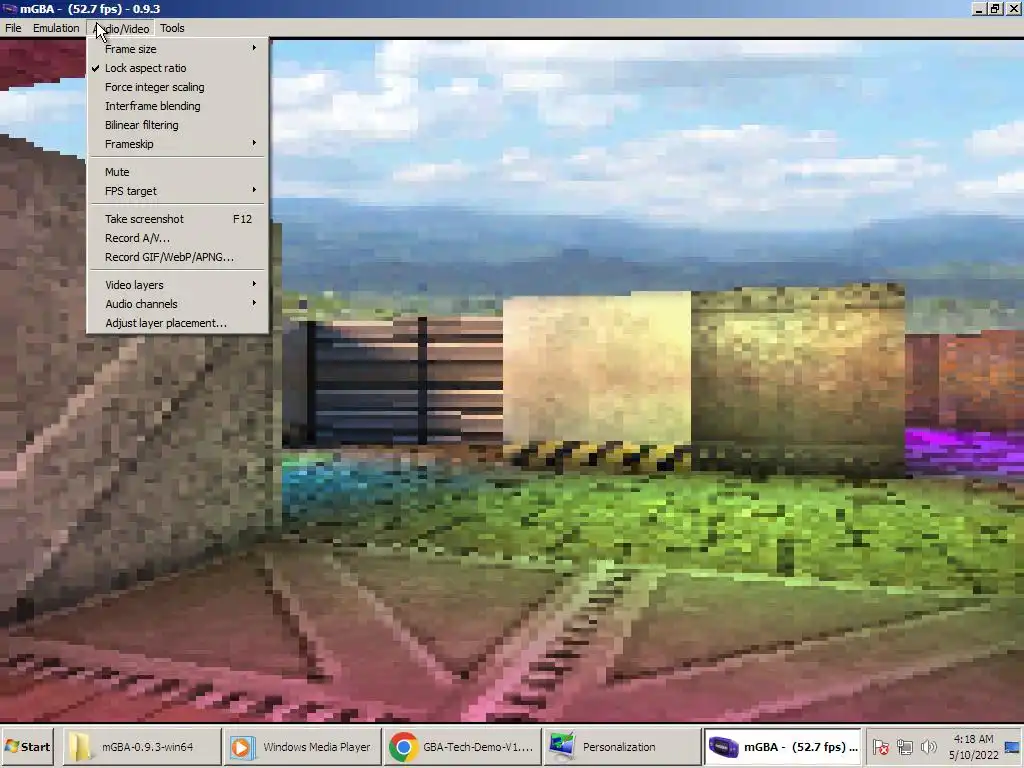Expand the FPS target submenu
Screen dimensions: 1024x768
pyautogui.click(x=178, y=191)
